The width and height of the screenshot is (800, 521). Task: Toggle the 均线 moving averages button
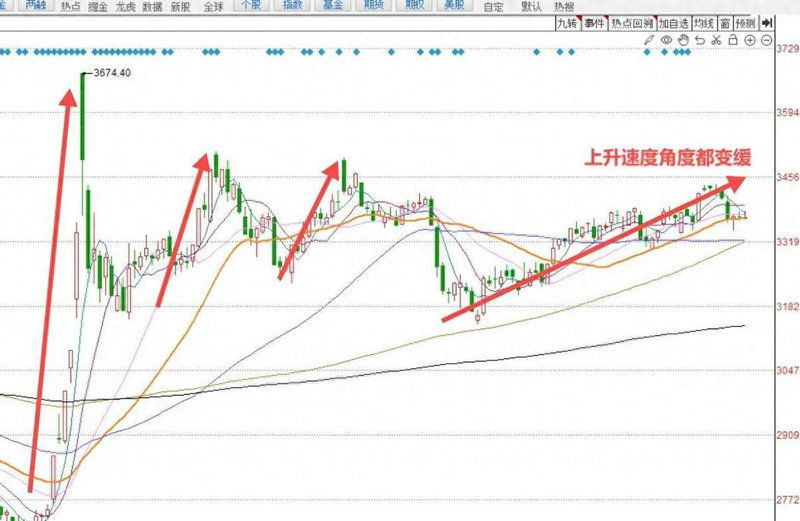705,23
